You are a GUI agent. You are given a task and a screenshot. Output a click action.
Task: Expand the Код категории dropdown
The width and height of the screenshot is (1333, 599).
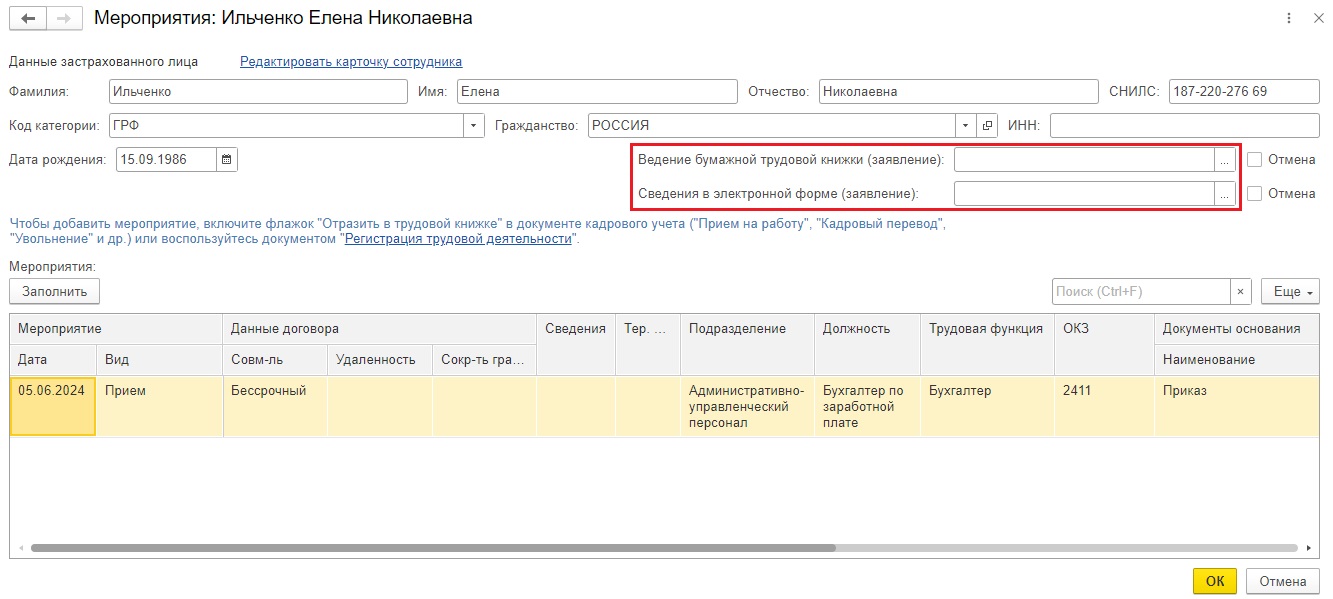pyautogui.click(x=474, y=125)
